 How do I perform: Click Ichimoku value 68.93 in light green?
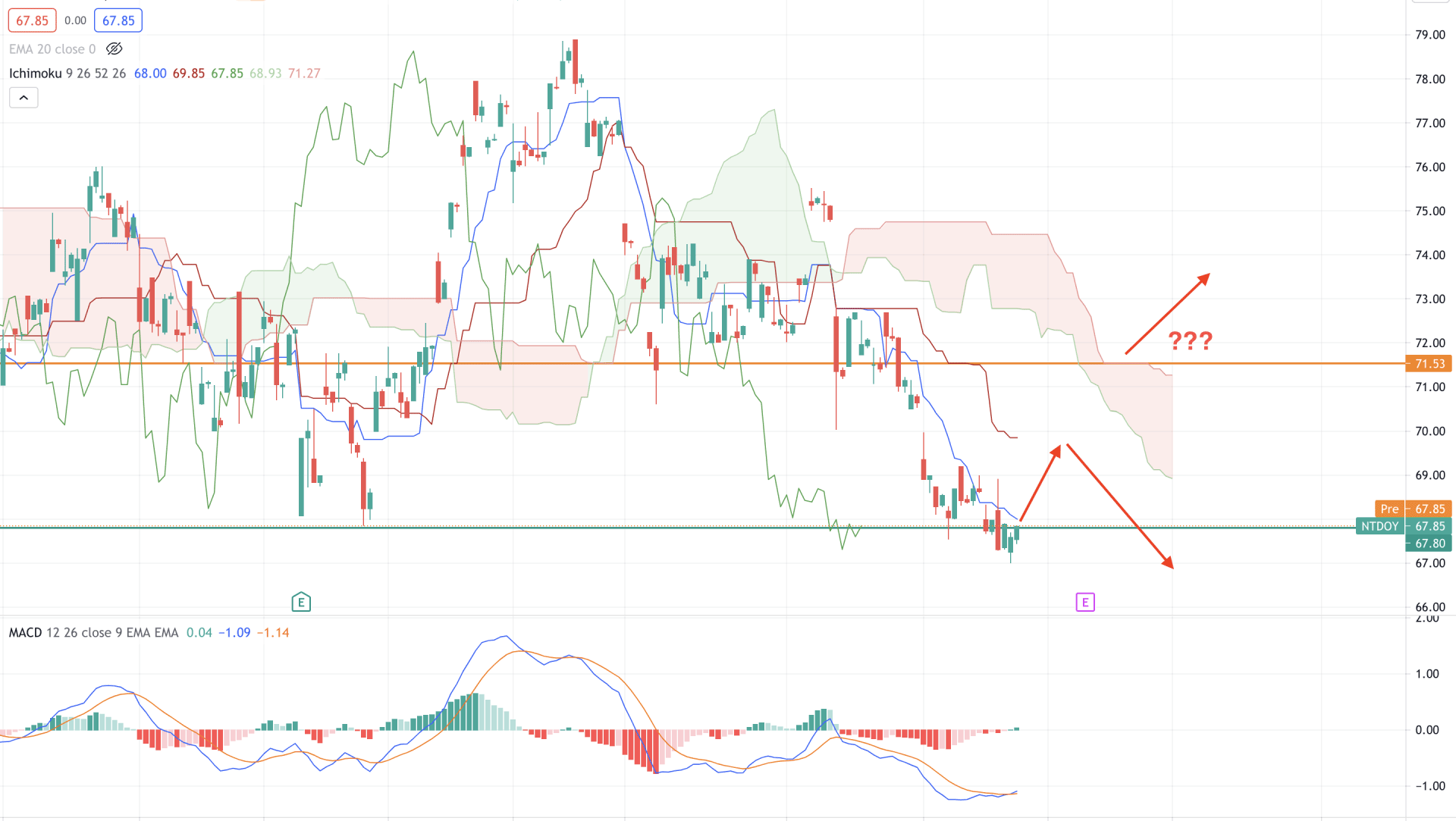[265, 74]
